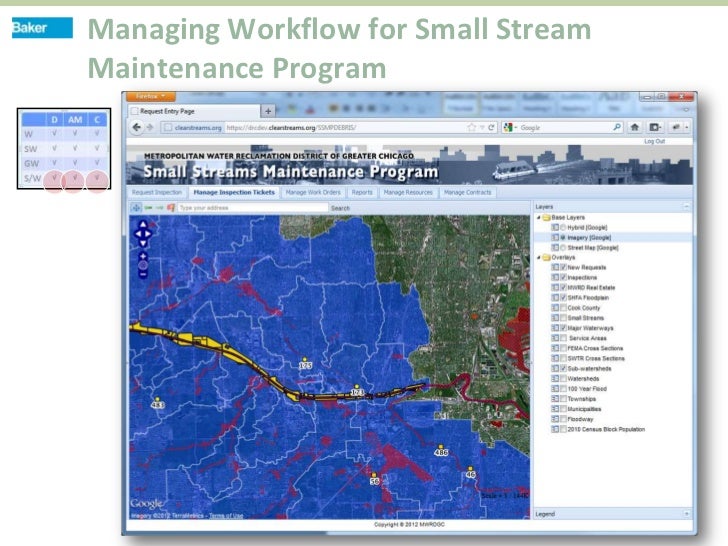Open the bookmarks toolbar button

[x=655, y=127]
